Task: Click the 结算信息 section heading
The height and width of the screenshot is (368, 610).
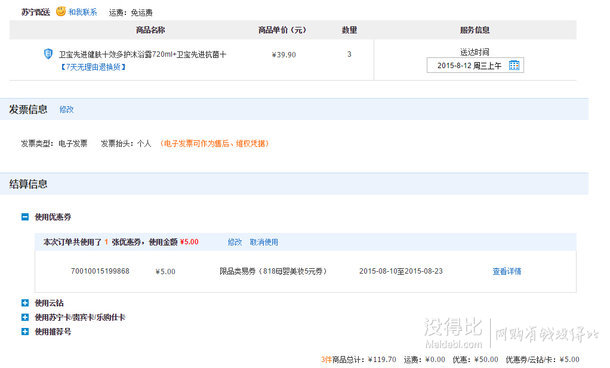Action: coord(28,184)
